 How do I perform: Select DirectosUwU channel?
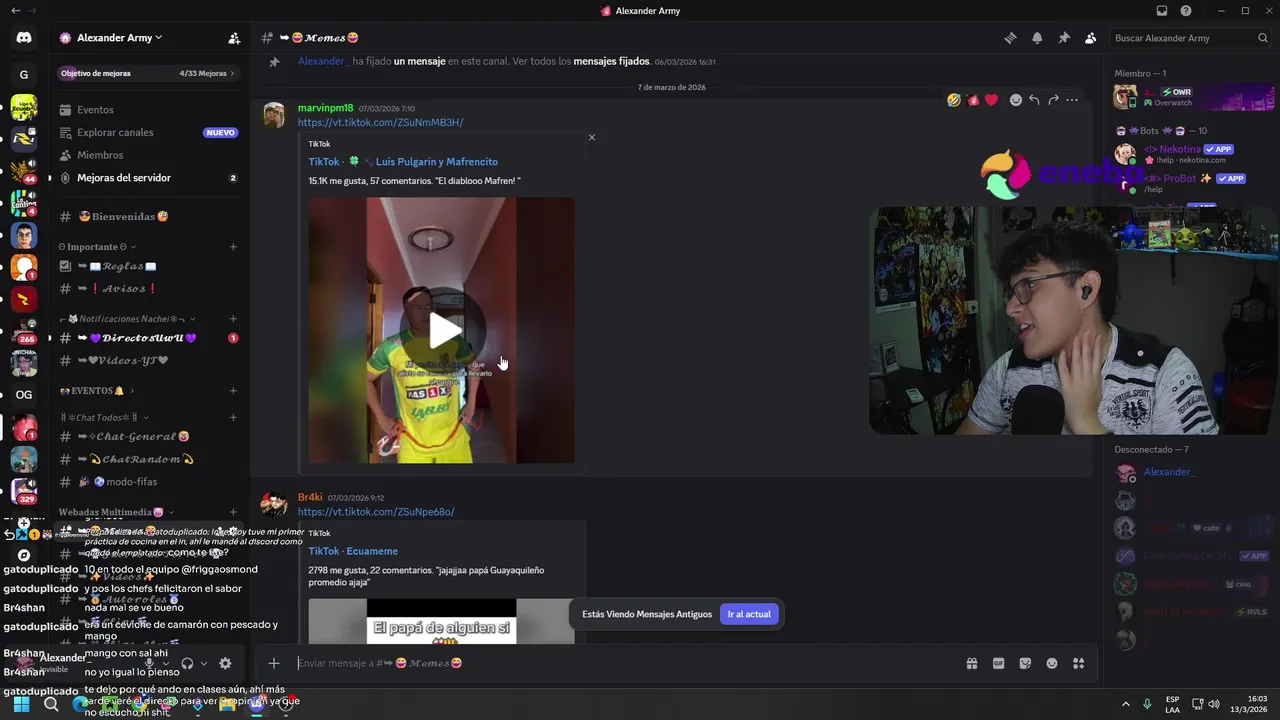(149, 338)
